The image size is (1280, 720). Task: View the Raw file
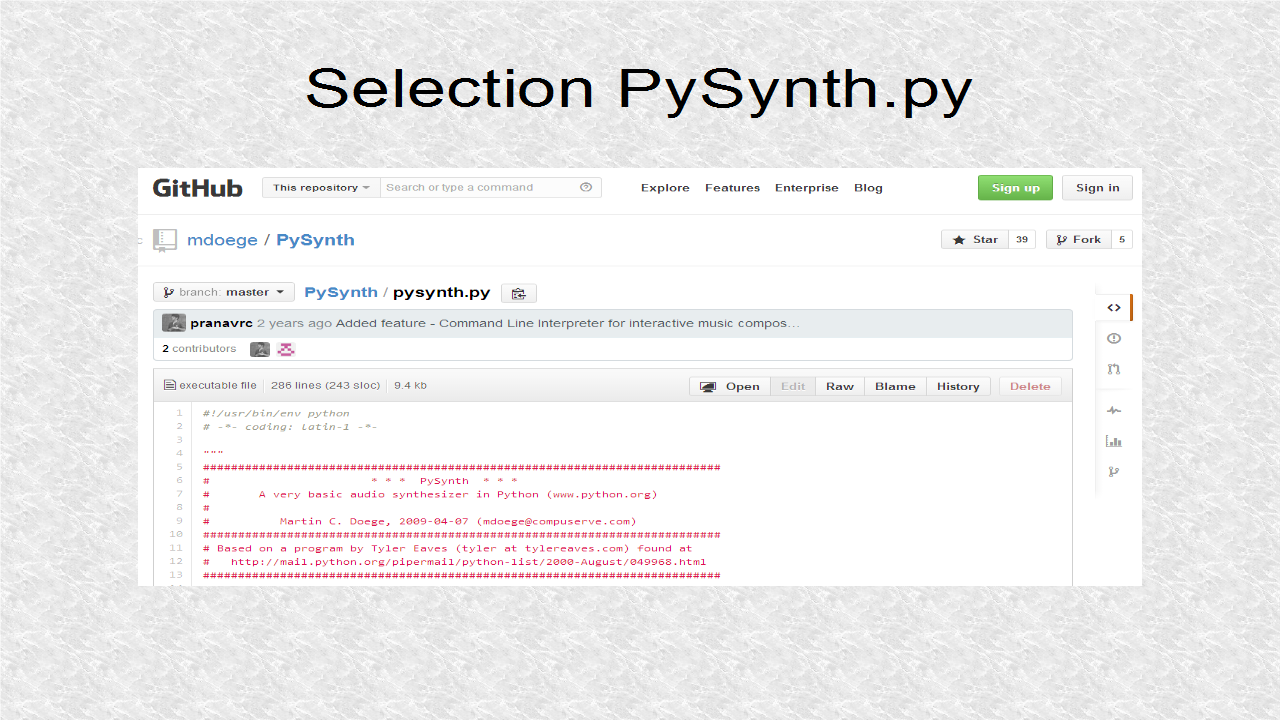[x=839, y=386]
